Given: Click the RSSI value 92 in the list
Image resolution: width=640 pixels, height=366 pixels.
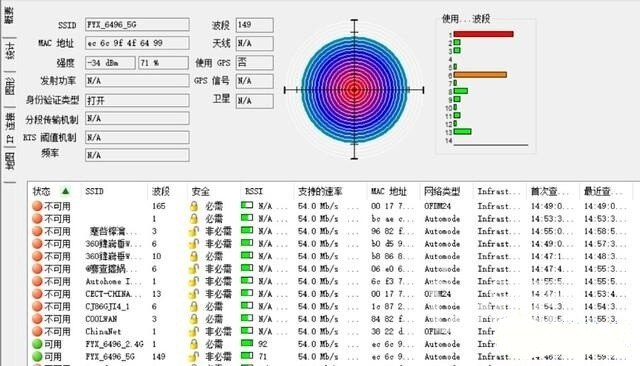Looking at the screenshot, I should [262, 344].
